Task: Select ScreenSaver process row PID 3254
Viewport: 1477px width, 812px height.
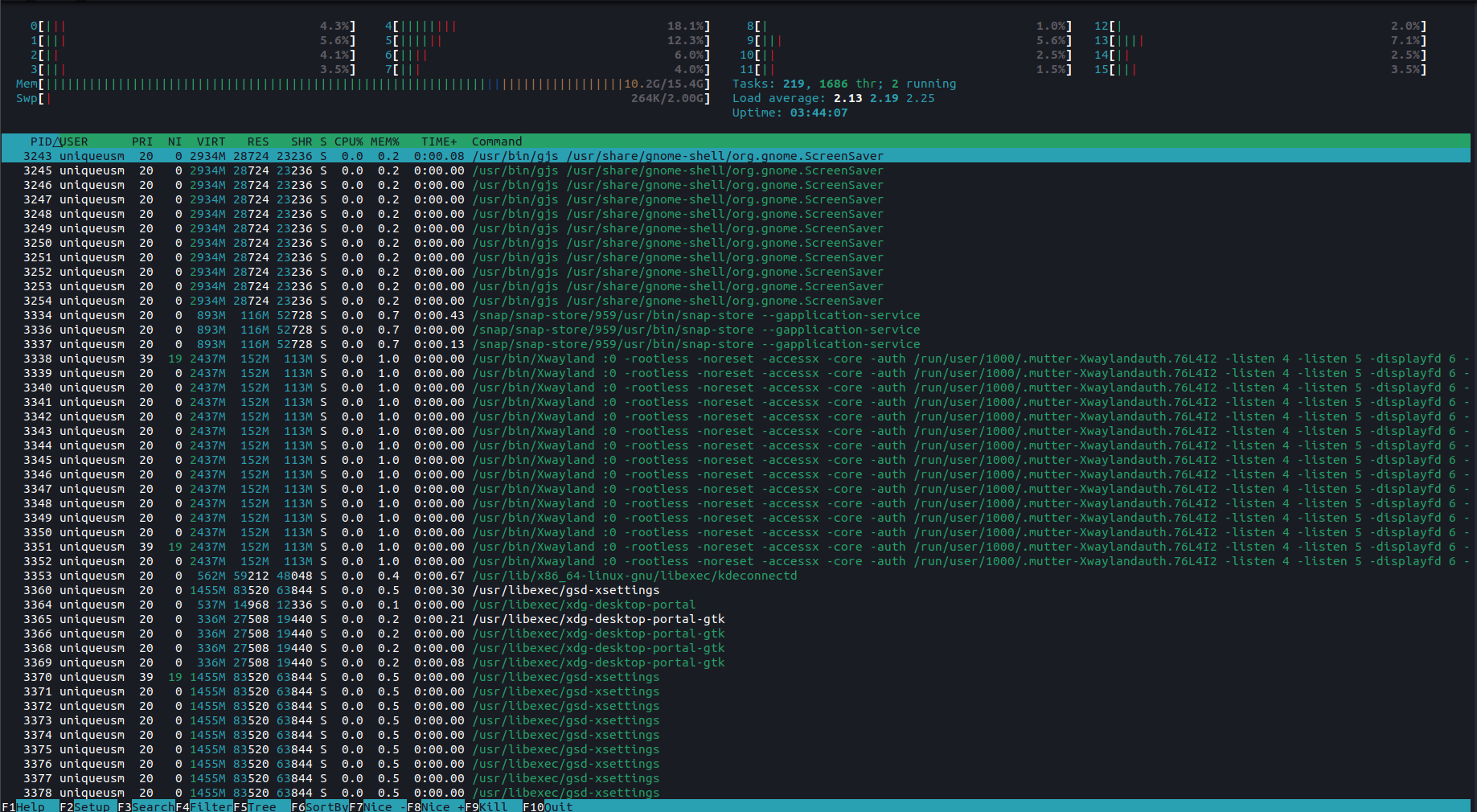Action: click(x=736, y=301)
